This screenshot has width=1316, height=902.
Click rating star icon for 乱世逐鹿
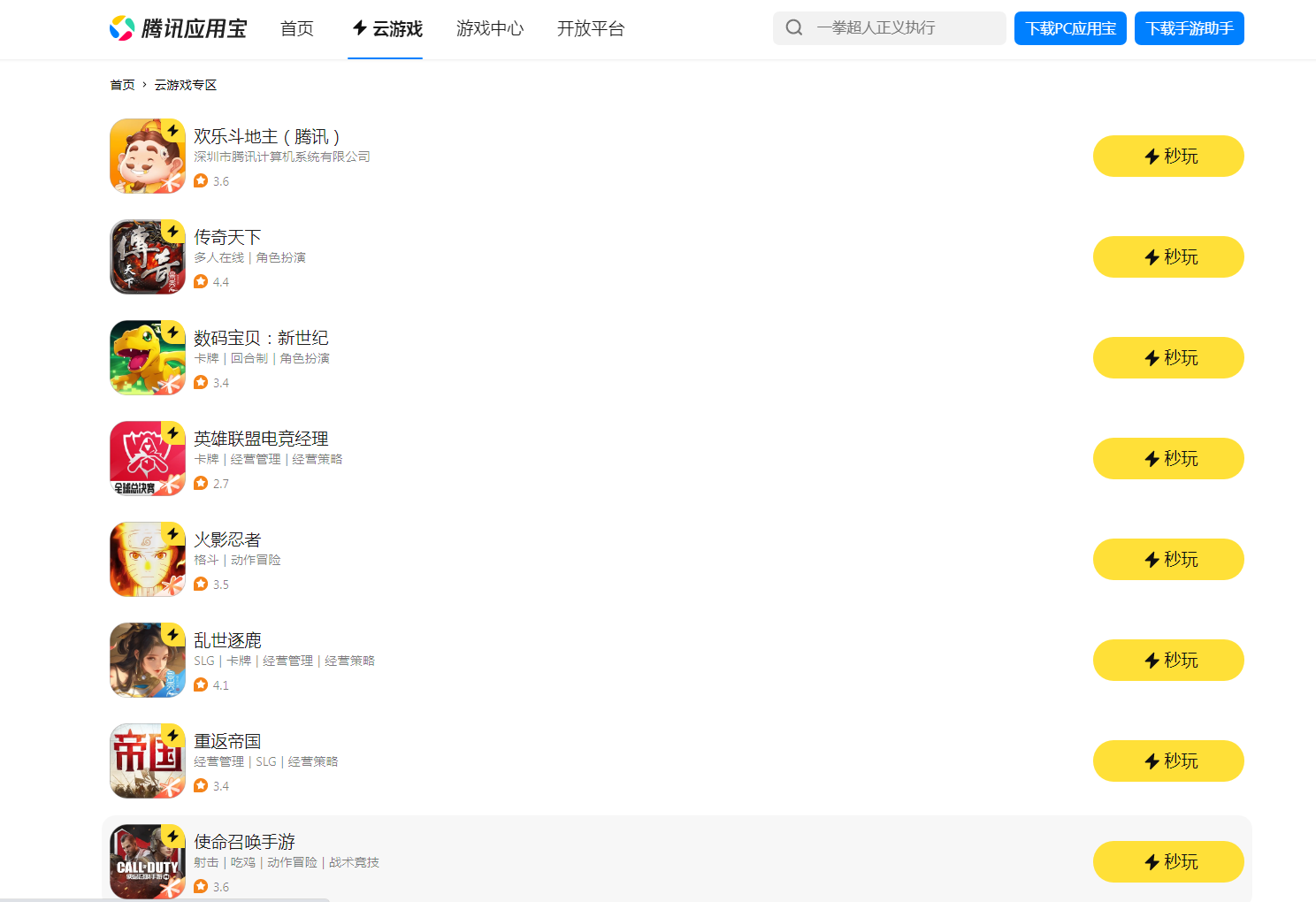click(201, 684)
